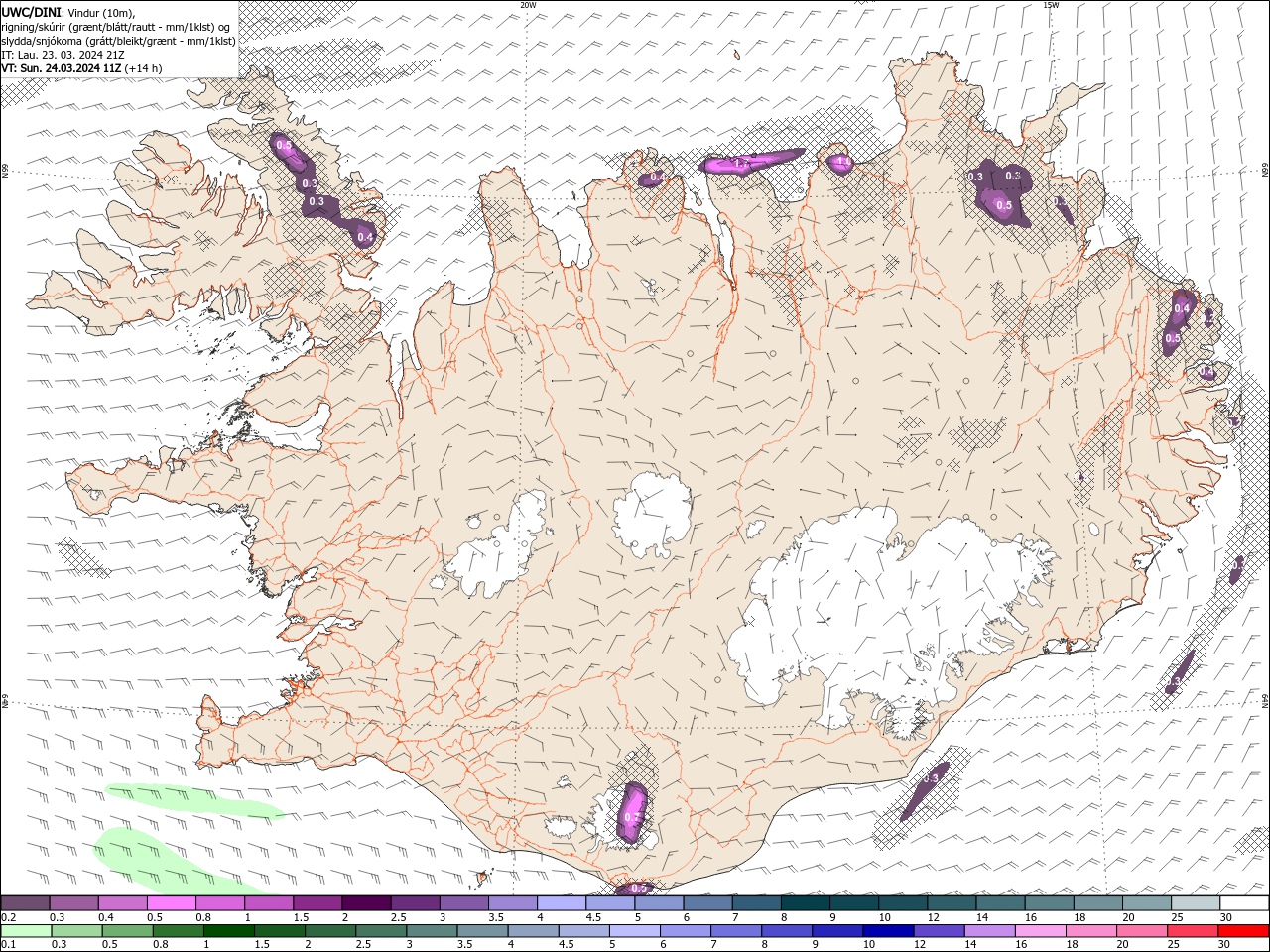Click the '64N' latitude label on the right edge
This screenshot has height=952, width=1270.
point(1265,701)
